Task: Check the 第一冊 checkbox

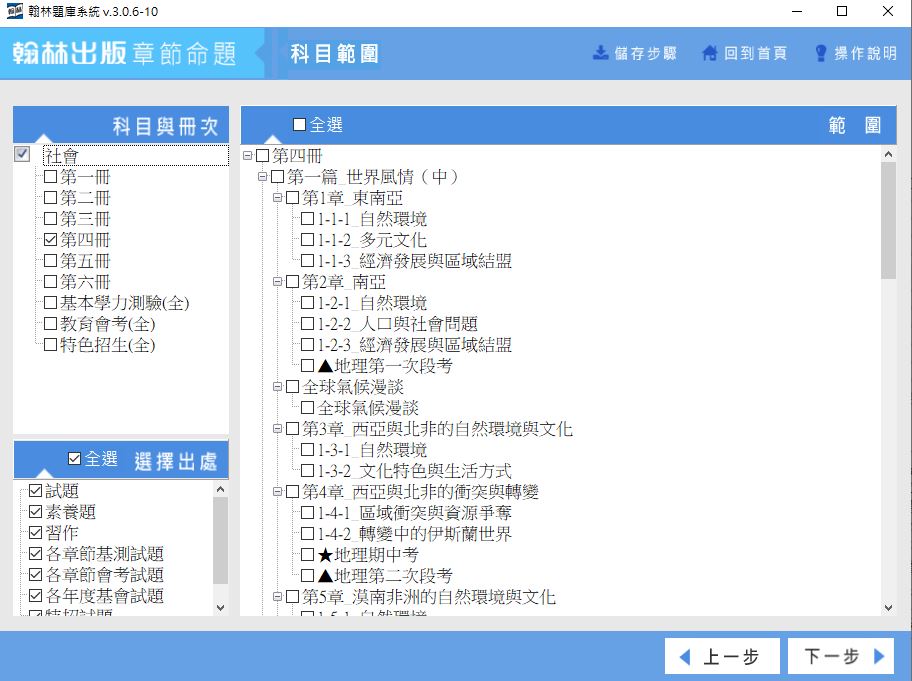Action: click(x=51, y=176)
